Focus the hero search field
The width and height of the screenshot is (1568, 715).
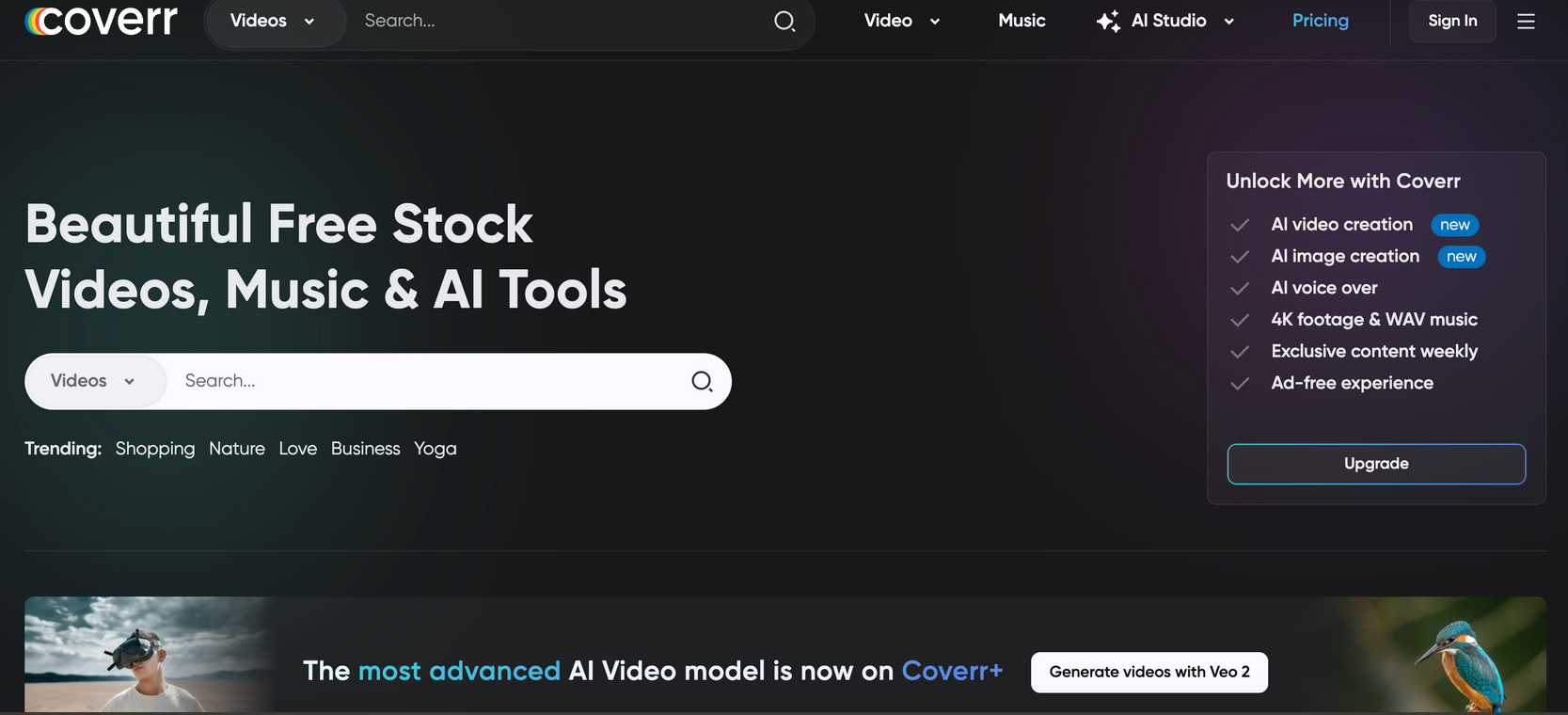(x=428, y=381)
